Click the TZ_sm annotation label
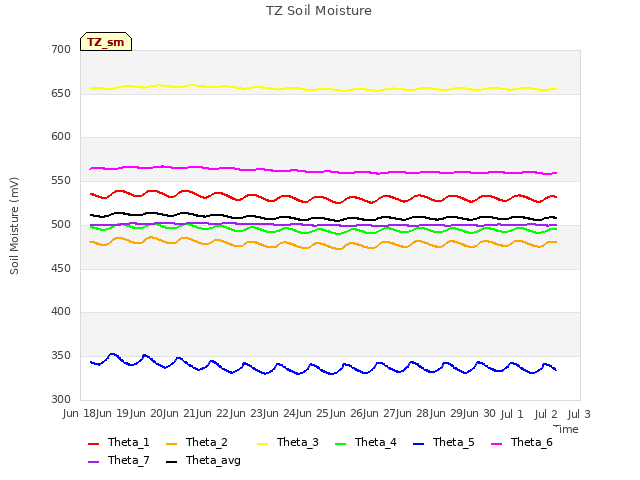 click(x=106, y=42)
